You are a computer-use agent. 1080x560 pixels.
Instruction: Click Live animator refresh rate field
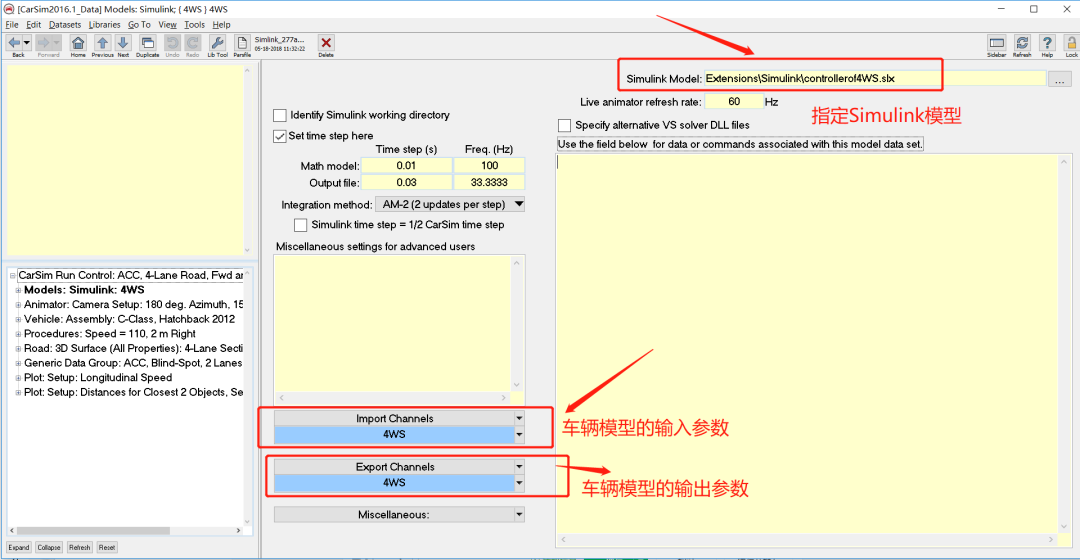click(734, 101)
